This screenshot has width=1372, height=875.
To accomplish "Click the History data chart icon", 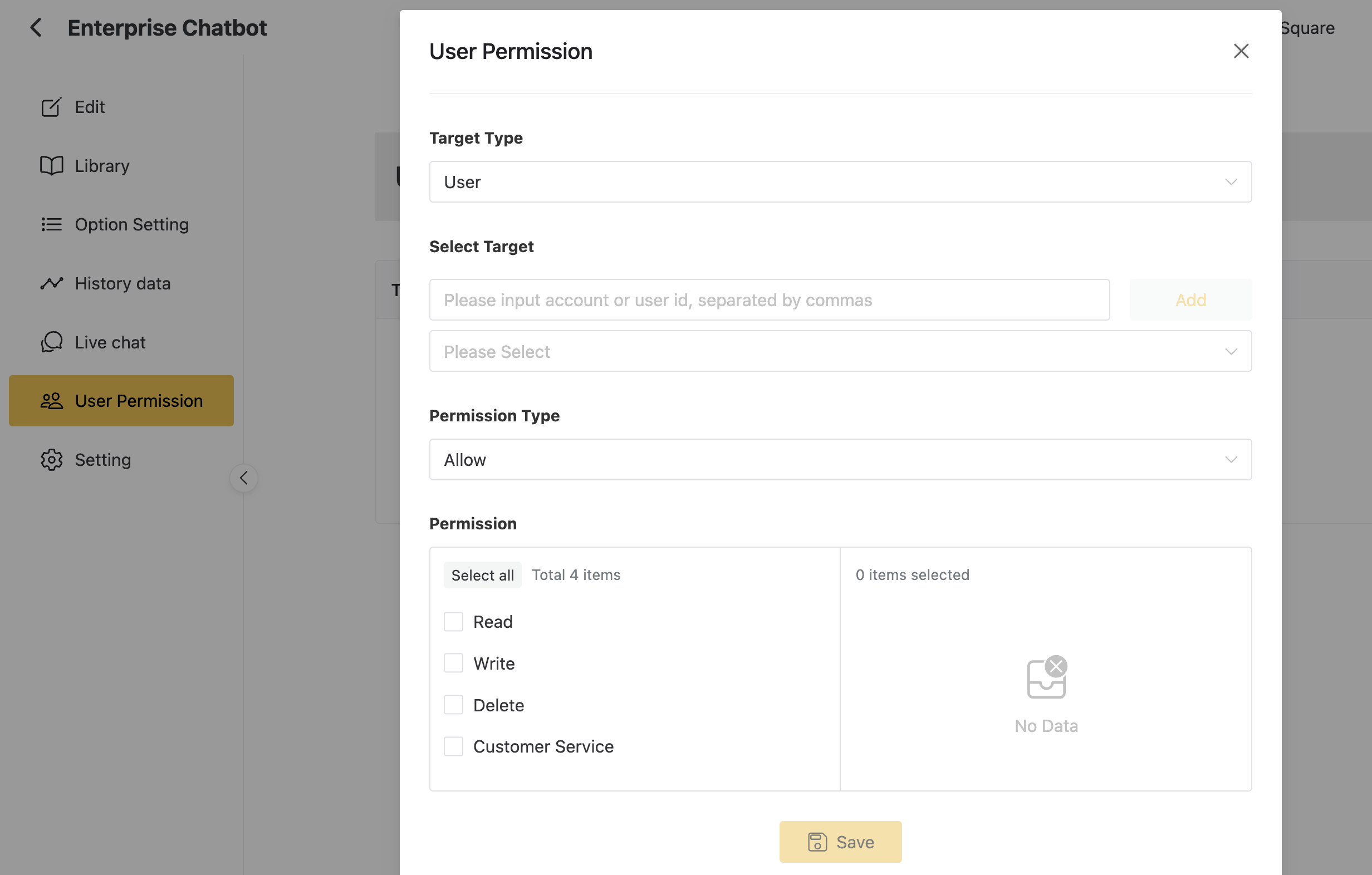I will click(x=51, y=283).
